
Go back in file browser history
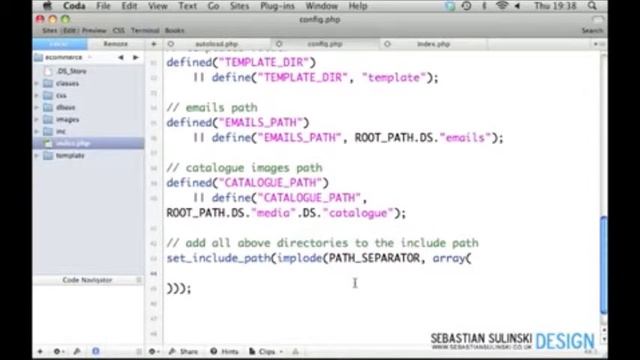click(121, 58)
